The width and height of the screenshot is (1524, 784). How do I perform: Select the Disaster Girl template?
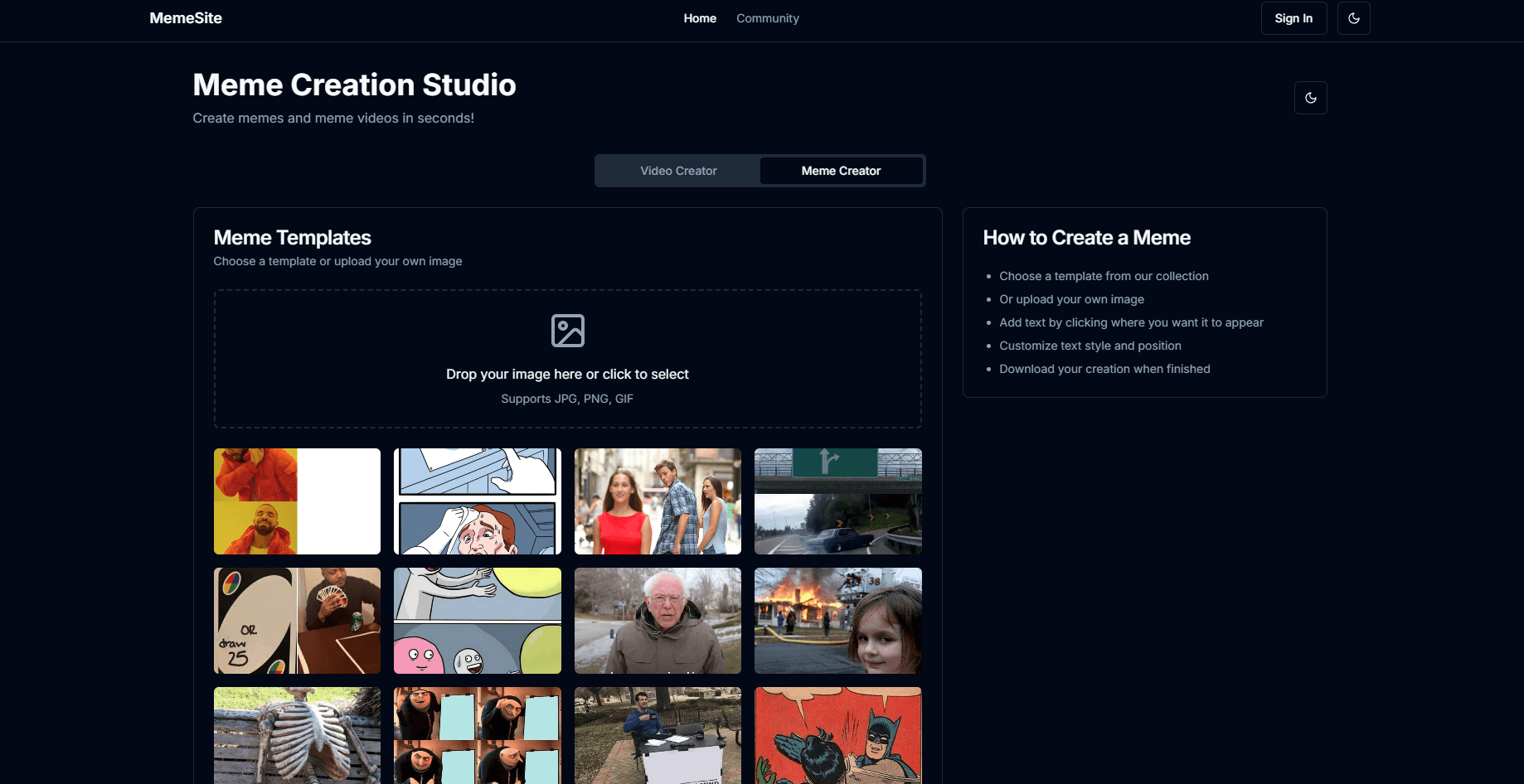[837, 621]
